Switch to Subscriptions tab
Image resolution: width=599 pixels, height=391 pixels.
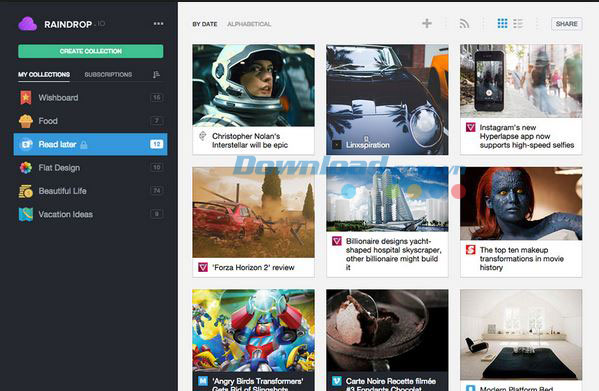[108, 74]
